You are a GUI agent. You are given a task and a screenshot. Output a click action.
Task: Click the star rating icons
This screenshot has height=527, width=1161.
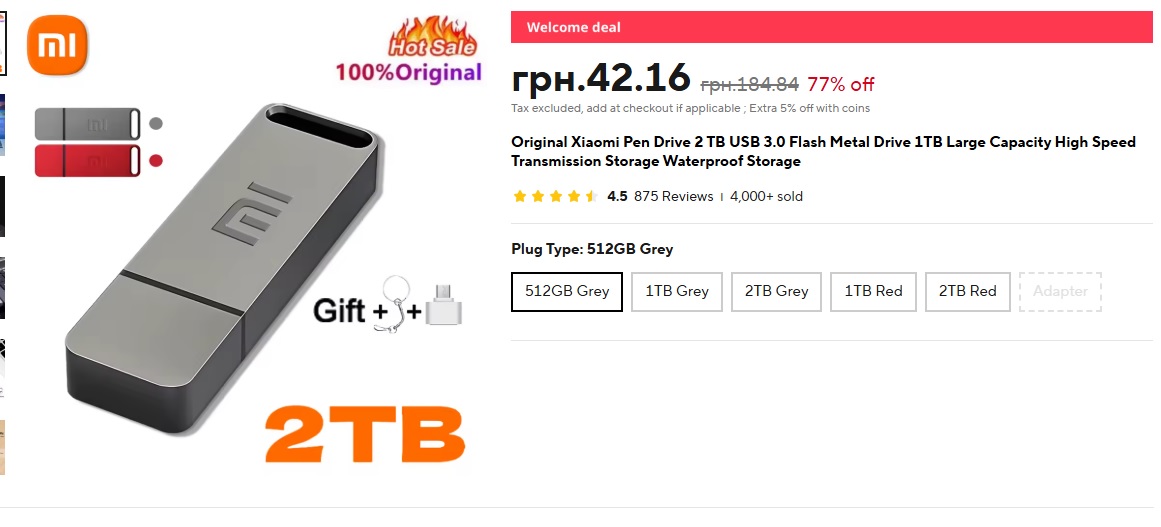tap(555, 196)
